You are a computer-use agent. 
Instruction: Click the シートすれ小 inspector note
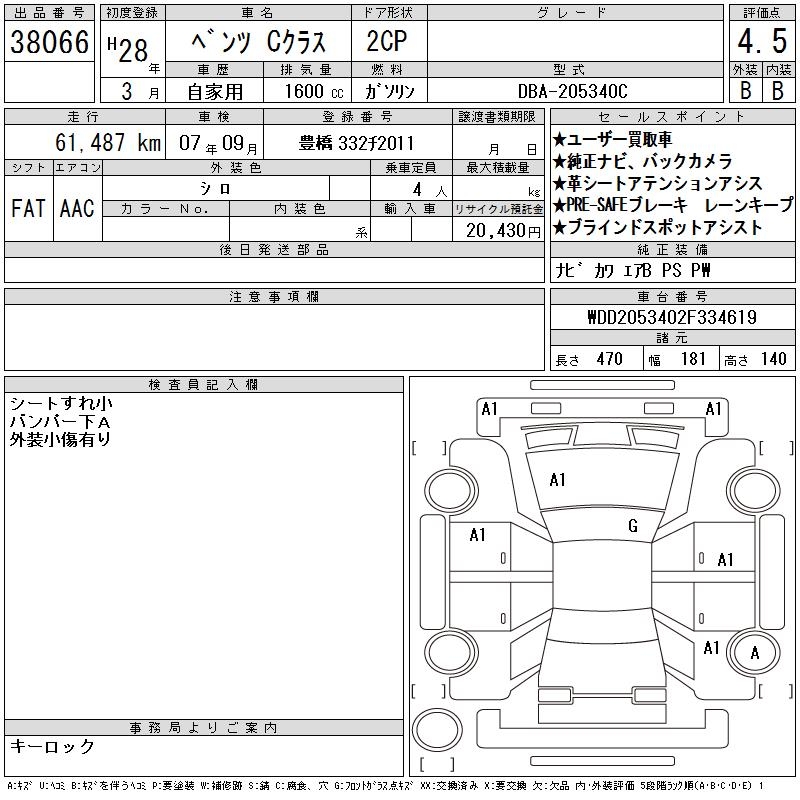[x=61, y=404]
